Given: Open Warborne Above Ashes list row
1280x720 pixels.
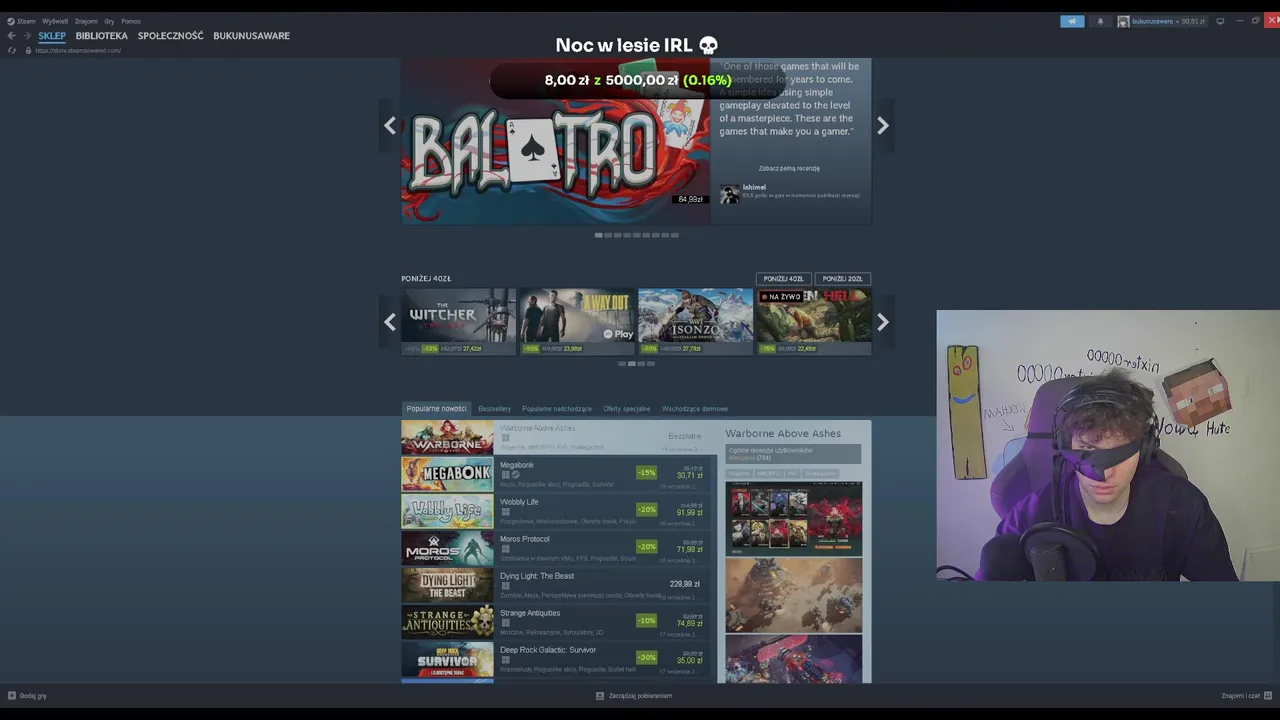Looking at the screenshot, I should coord(559,437).
